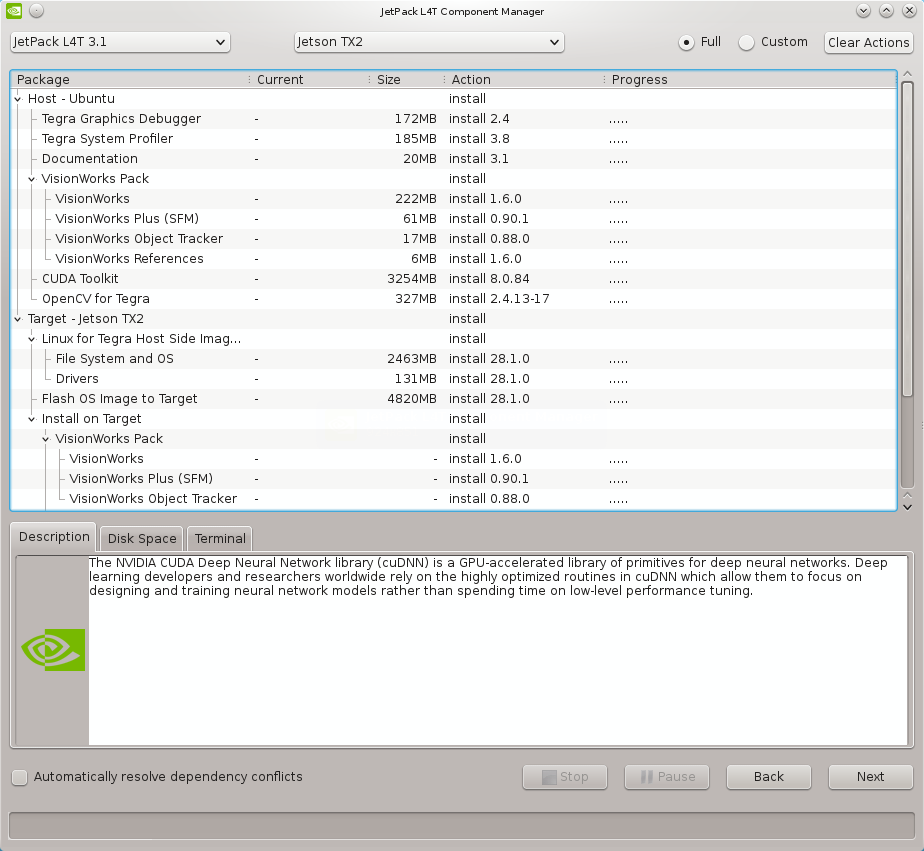Collapse the Host - Ubuntu tree node

(x=18, y=99)
